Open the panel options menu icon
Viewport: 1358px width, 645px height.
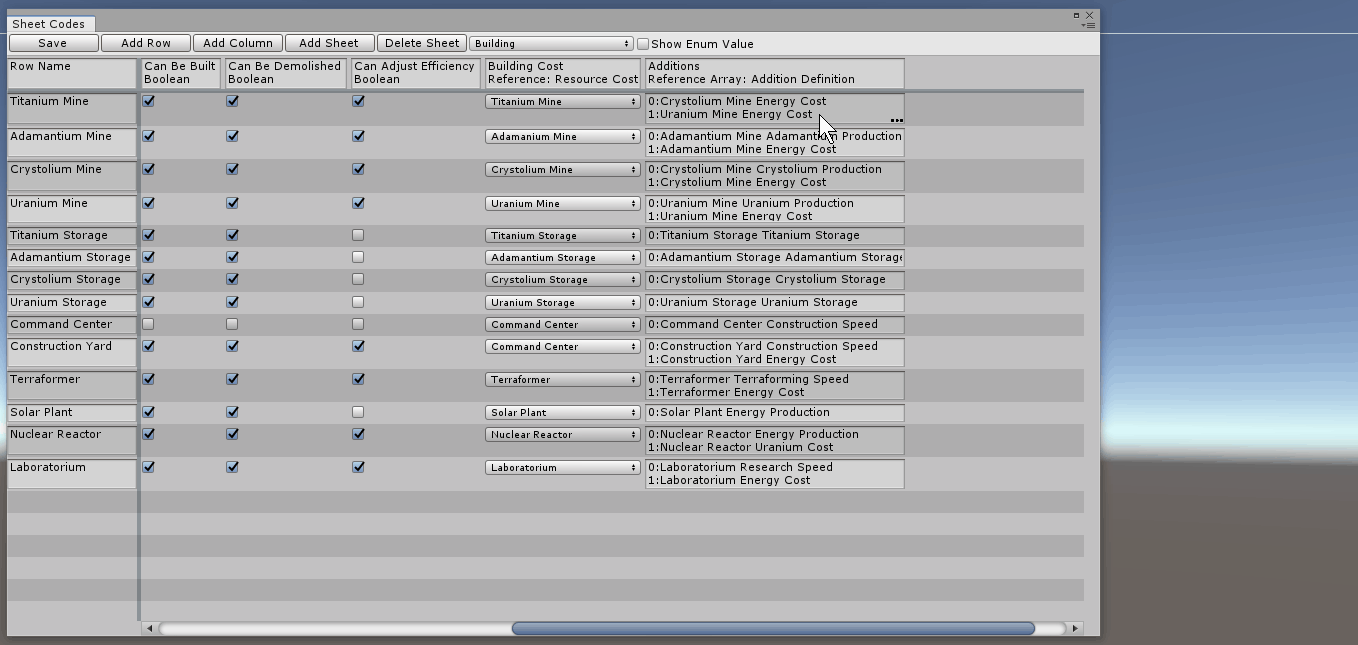tap(1089, 25)
